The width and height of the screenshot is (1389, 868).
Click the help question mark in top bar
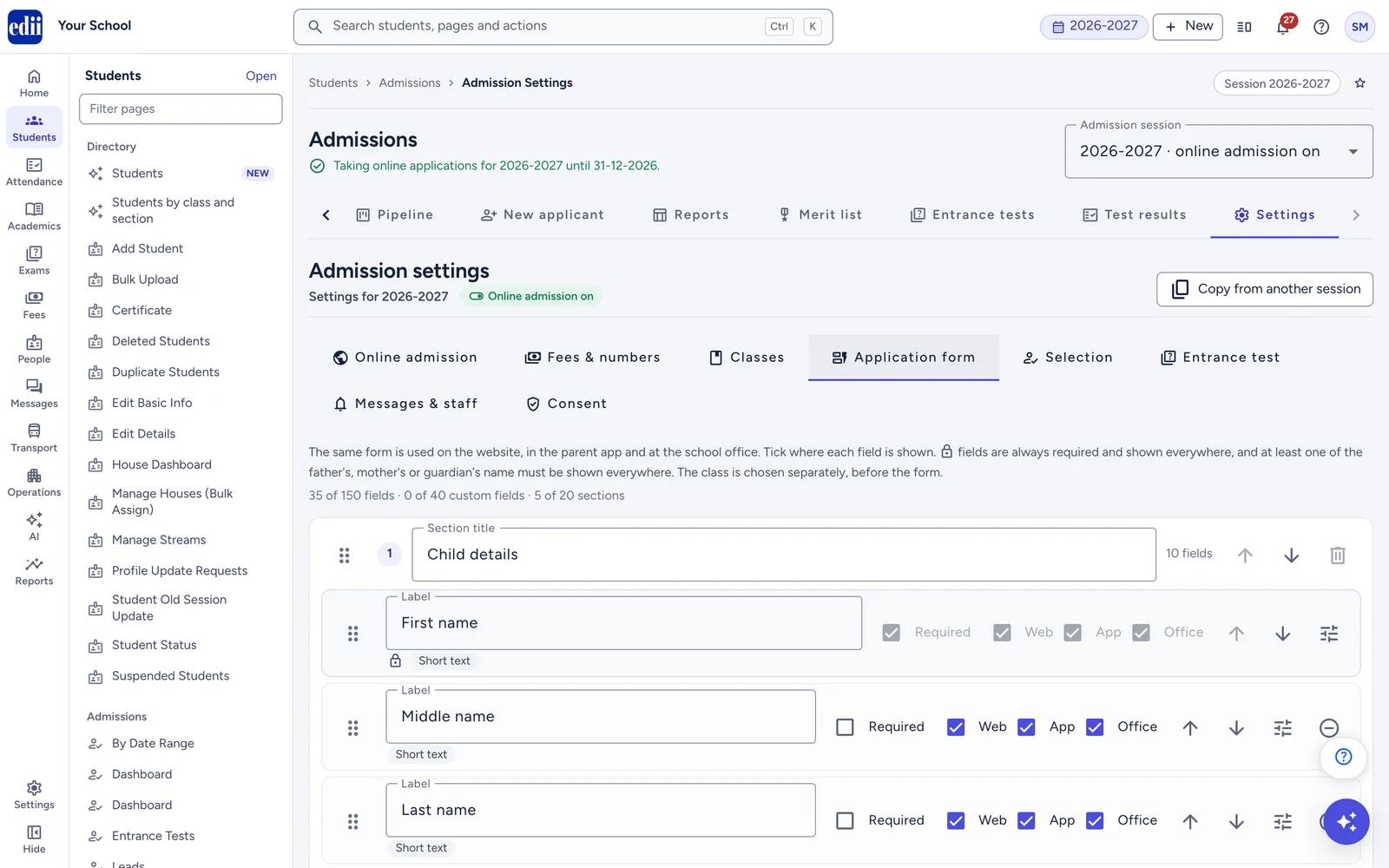click(1321, 27)
